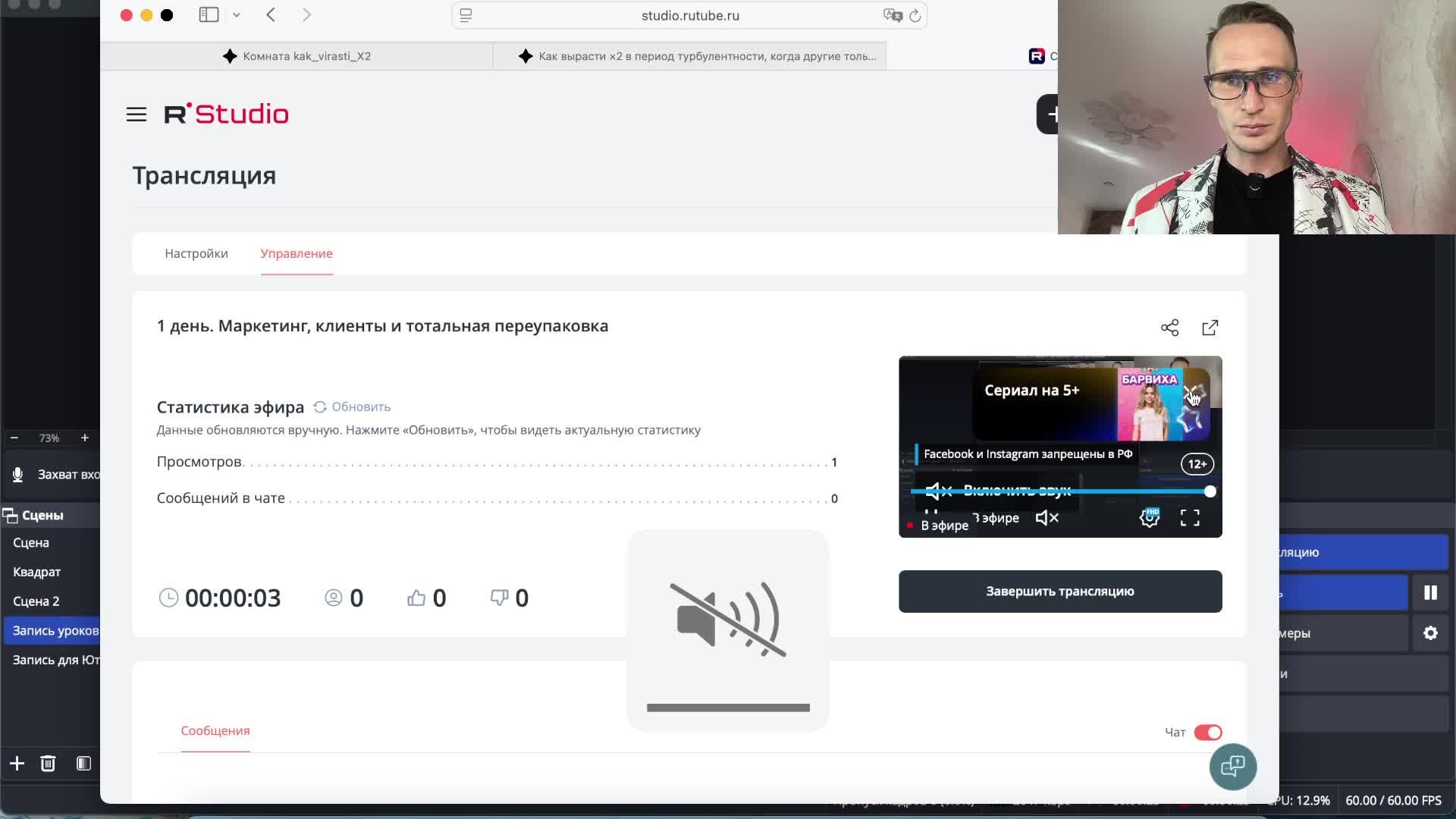Add new scene with plus icon

coord(17,764)
